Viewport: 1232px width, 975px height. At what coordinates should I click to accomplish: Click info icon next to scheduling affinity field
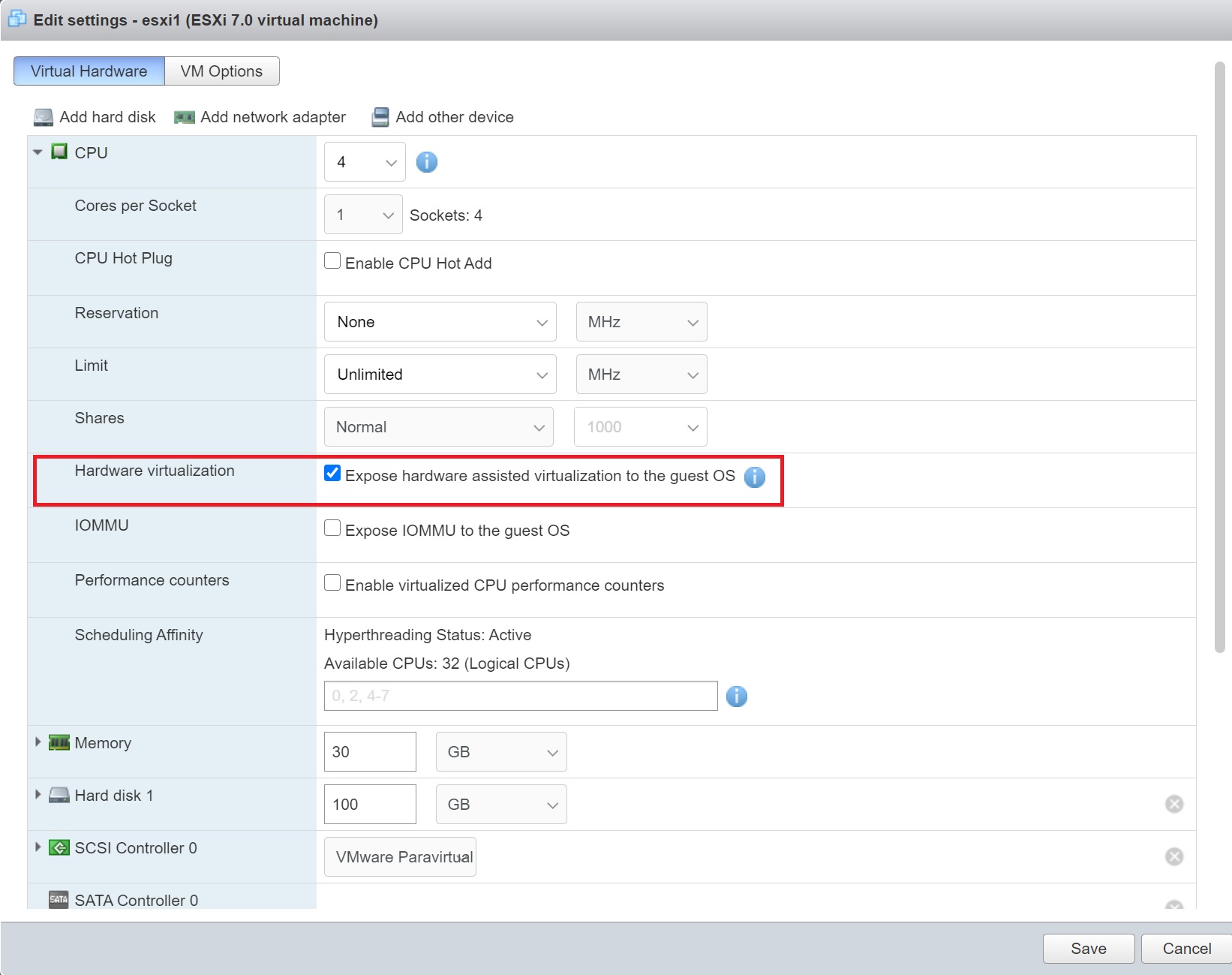(x=736, y=697)
